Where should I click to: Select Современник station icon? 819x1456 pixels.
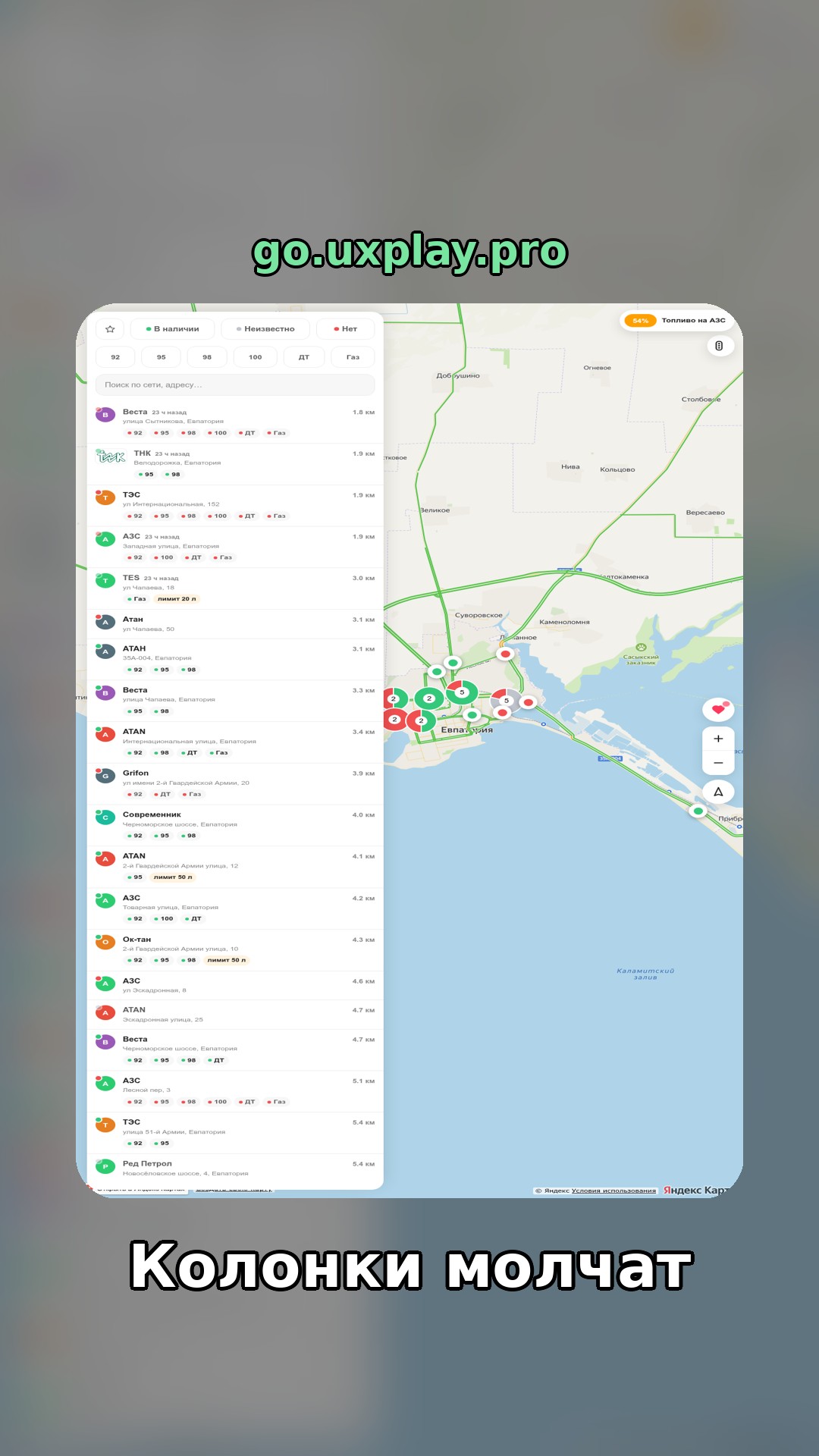tap(105, 817)
